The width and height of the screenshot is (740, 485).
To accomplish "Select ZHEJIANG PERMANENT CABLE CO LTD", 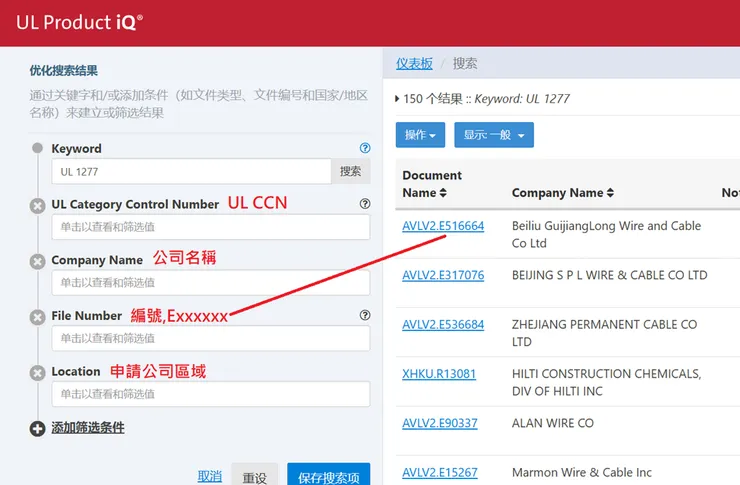I will coord(605,333).
